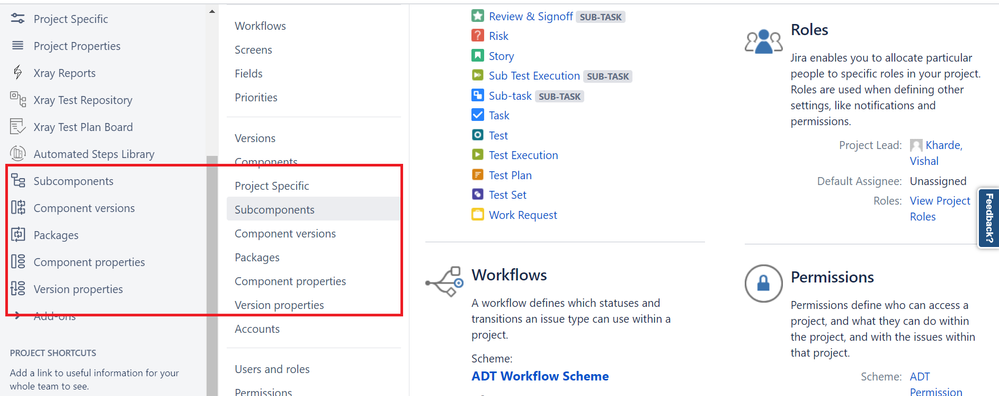Image resolution: width=999 pixels, height=396 pixels.
Task: Open Version properties in settings menu
Action: tap(279, 305)
